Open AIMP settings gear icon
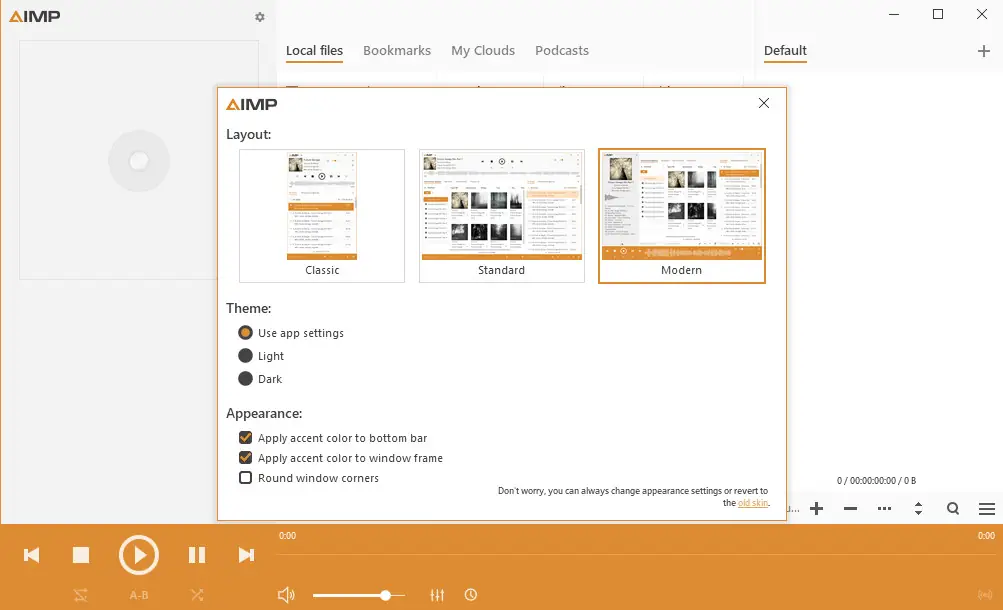Image resolution: width=1003 pixels, height=610 pixels. [x=259, y=17]
